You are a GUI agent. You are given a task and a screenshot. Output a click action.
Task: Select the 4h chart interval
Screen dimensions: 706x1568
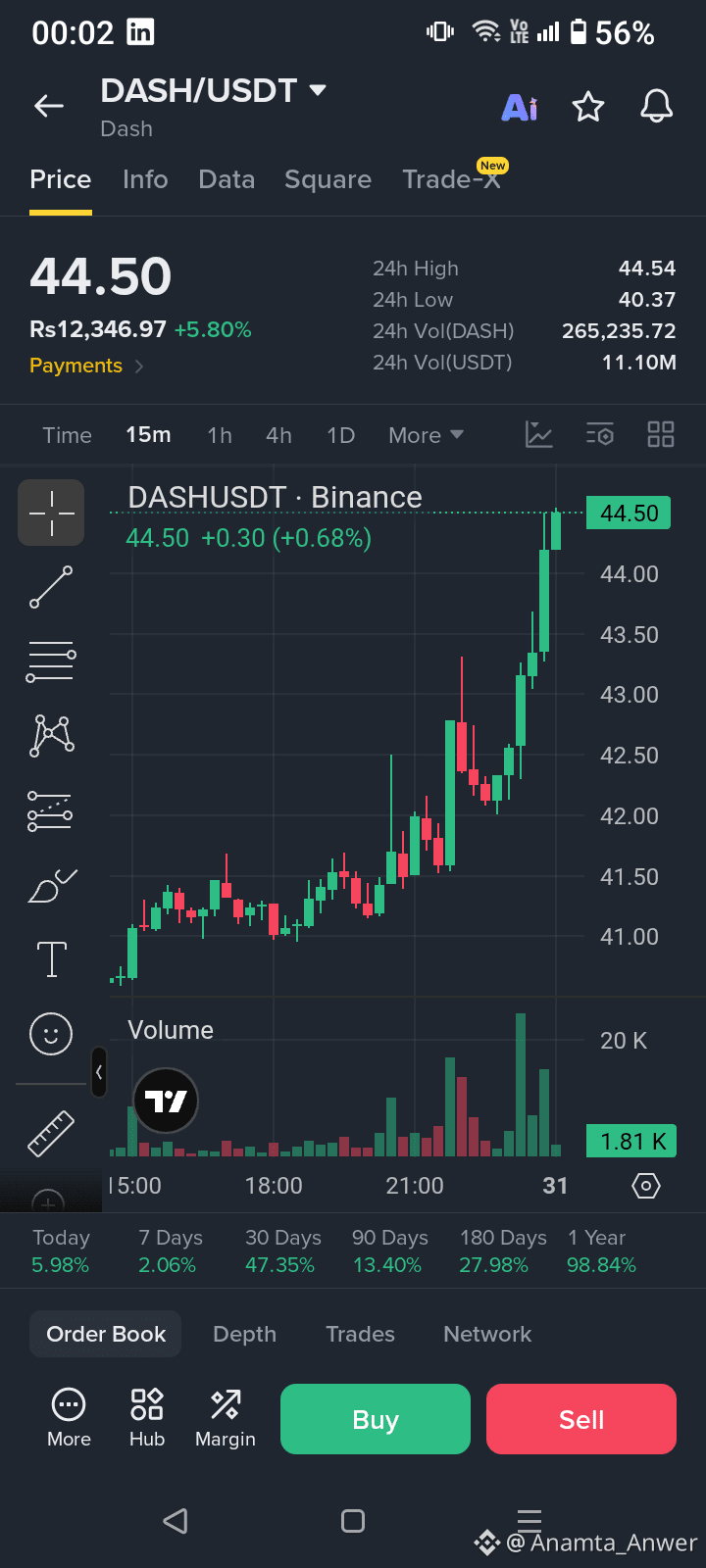tap(279, 435)
